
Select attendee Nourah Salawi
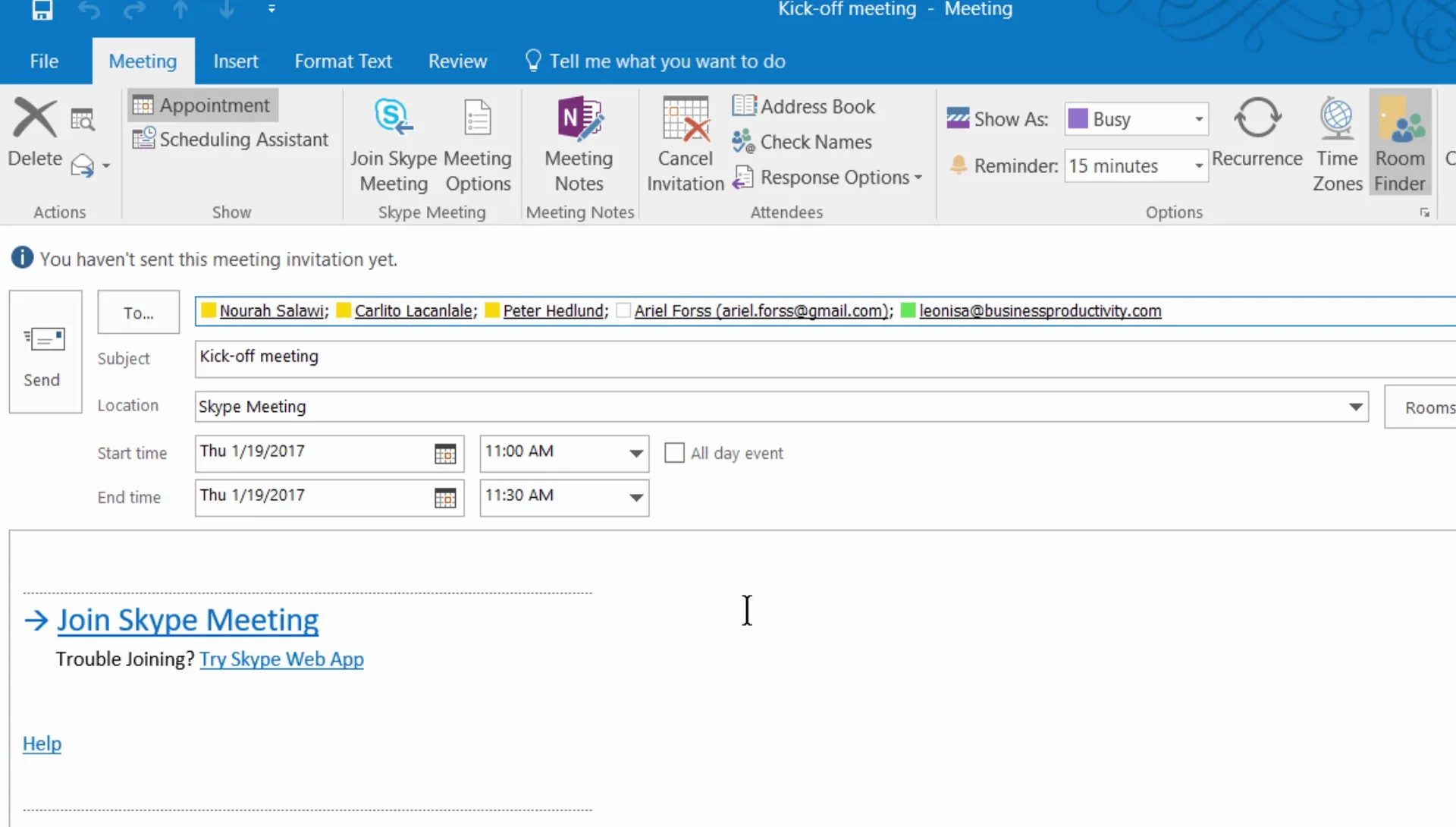click(271, 311)
